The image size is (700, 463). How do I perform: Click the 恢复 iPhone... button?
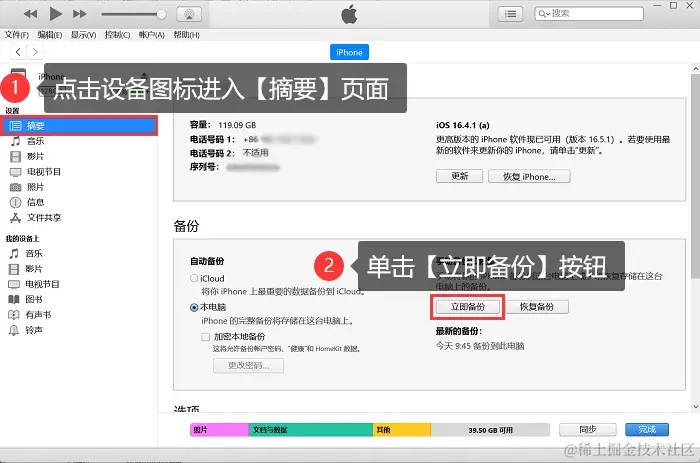[529, 176]
